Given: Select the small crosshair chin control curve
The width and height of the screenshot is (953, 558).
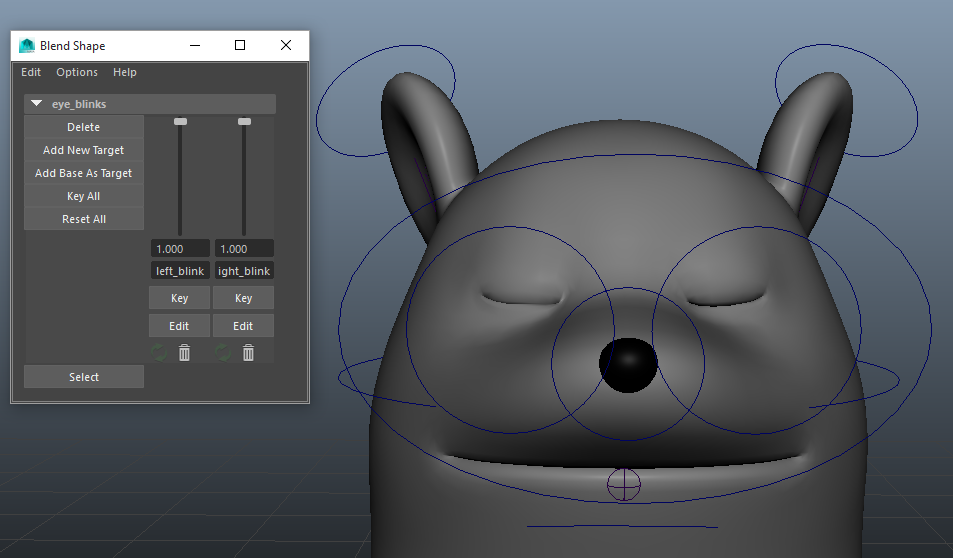Looking at the screenshot, I should click(624, 485).
